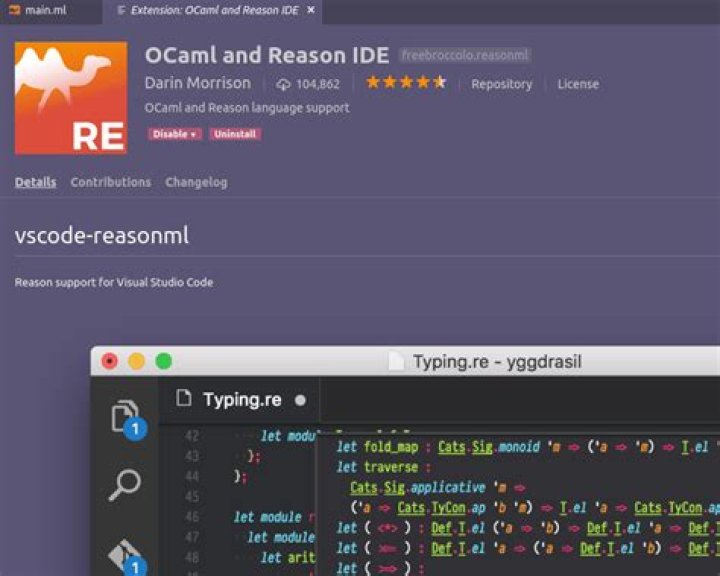Open the Repository link

(x=501, y=84)
